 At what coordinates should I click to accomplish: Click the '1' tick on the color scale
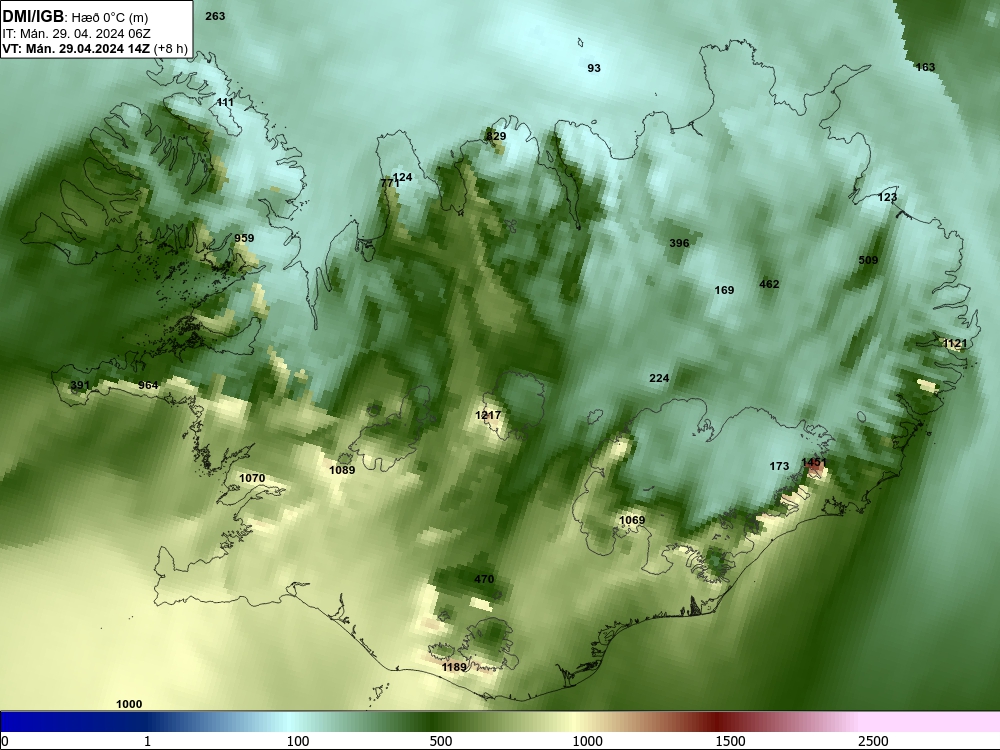pos(147,741)
